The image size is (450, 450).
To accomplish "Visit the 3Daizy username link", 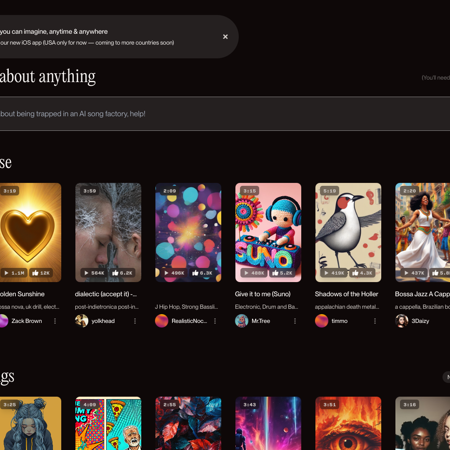I will [420, 321].
